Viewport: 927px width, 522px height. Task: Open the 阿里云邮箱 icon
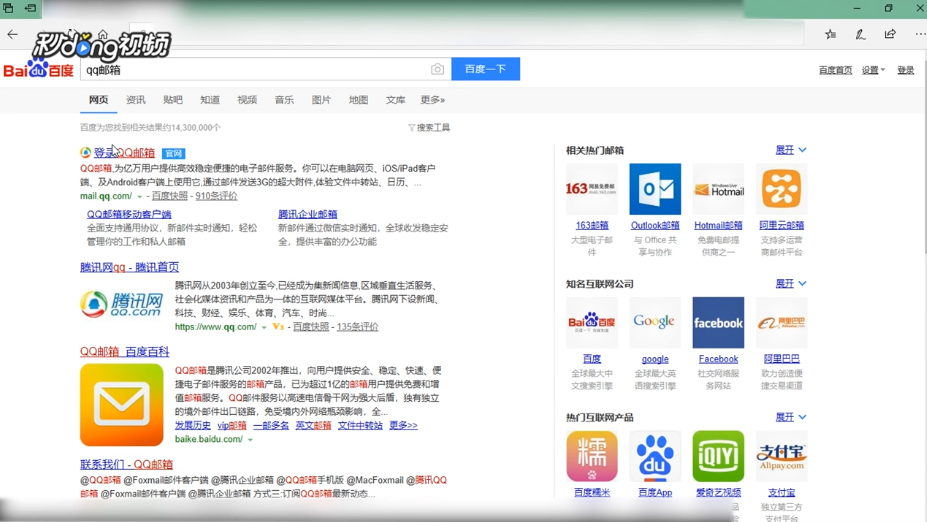click(x=782, y=189)
